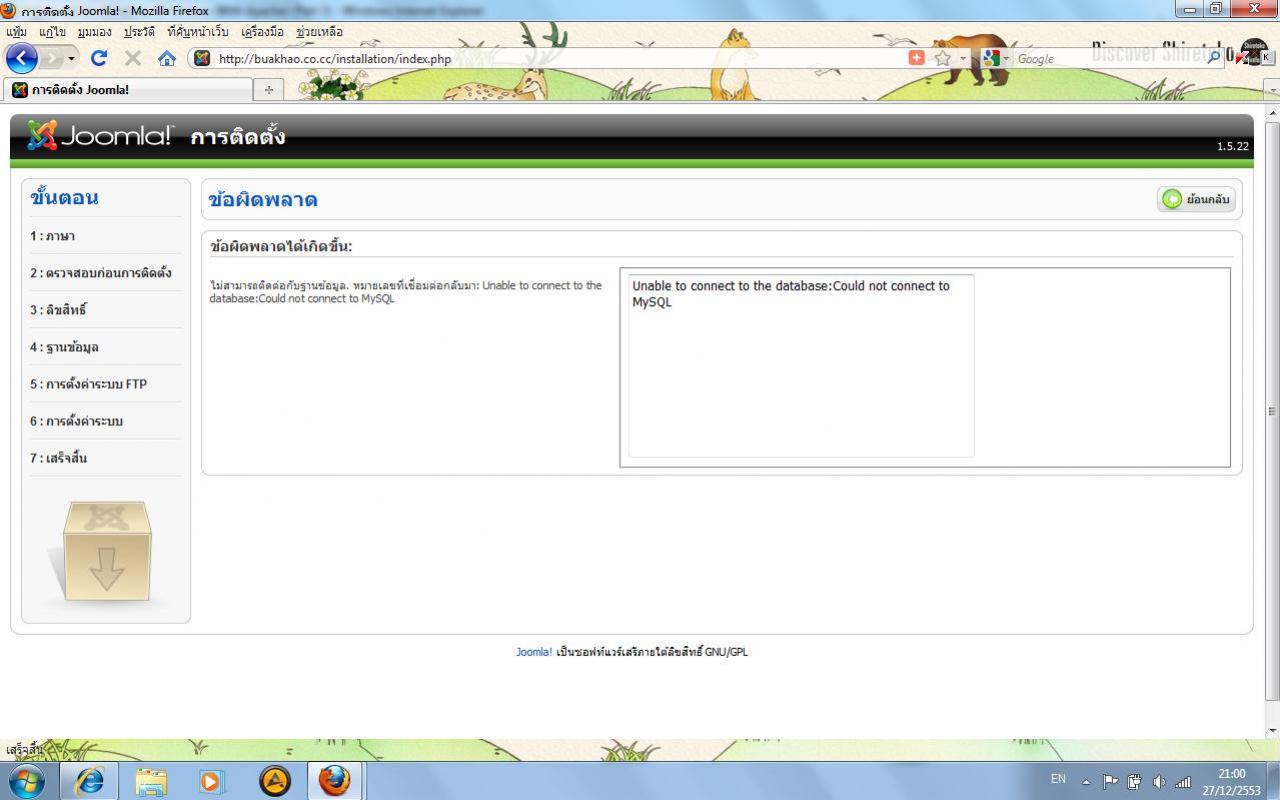Open the network signal tray icon
1280x800 pixels.
pyautogui.click(x=1183, y=782)
